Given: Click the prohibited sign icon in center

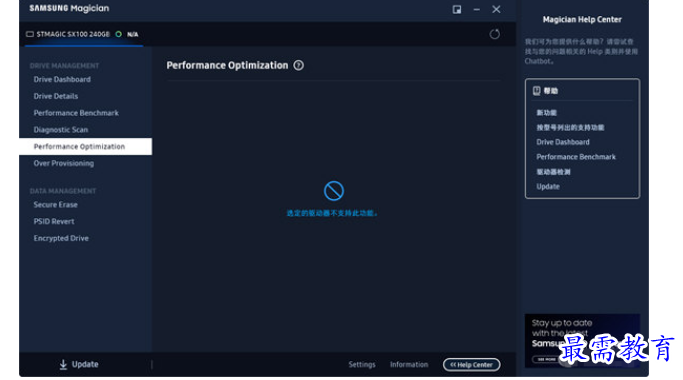Looking at the screenshot, I should (x=334, y=191).
